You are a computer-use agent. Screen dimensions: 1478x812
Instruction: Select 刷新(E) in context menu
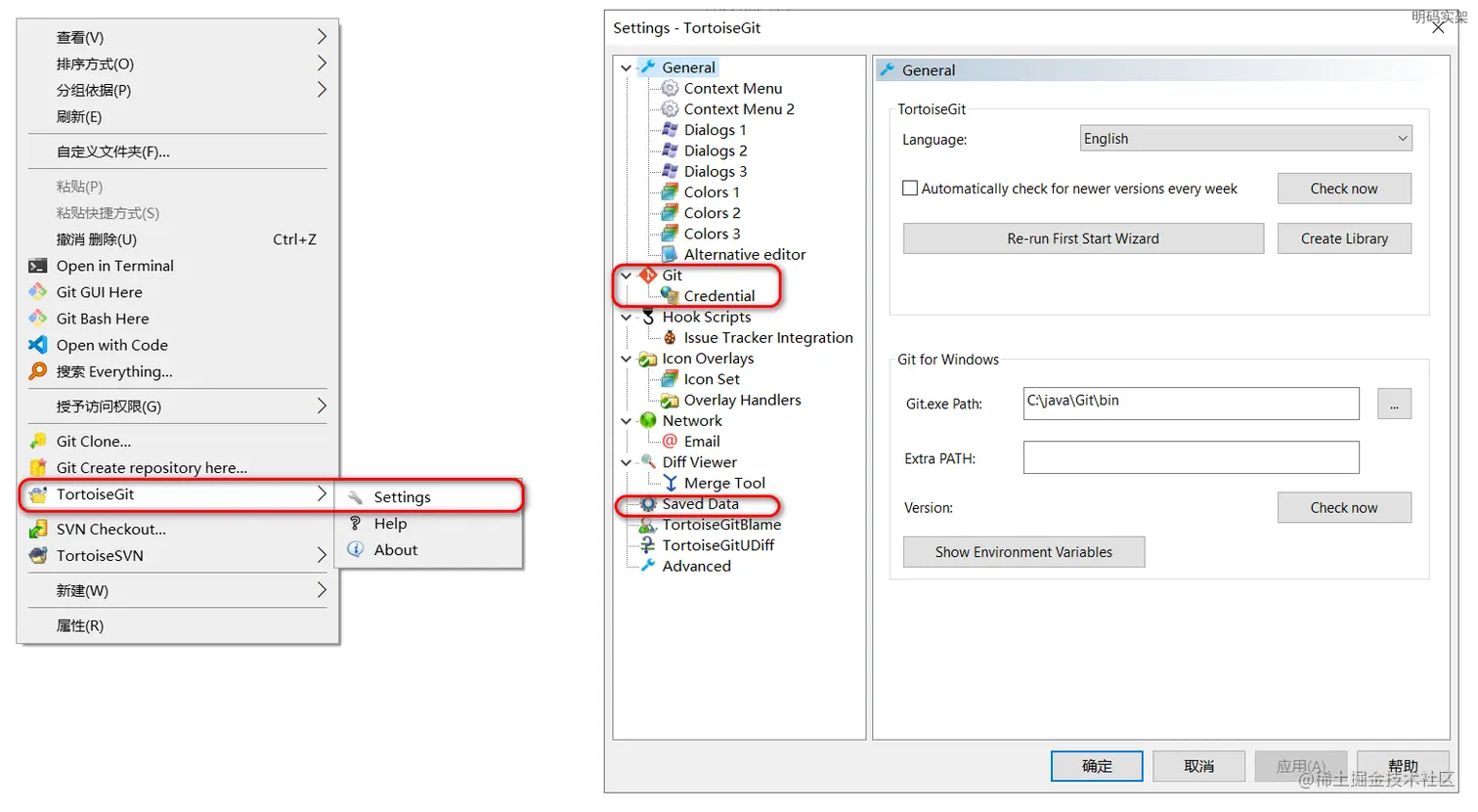pyautogui.click(x=178, y=116)
